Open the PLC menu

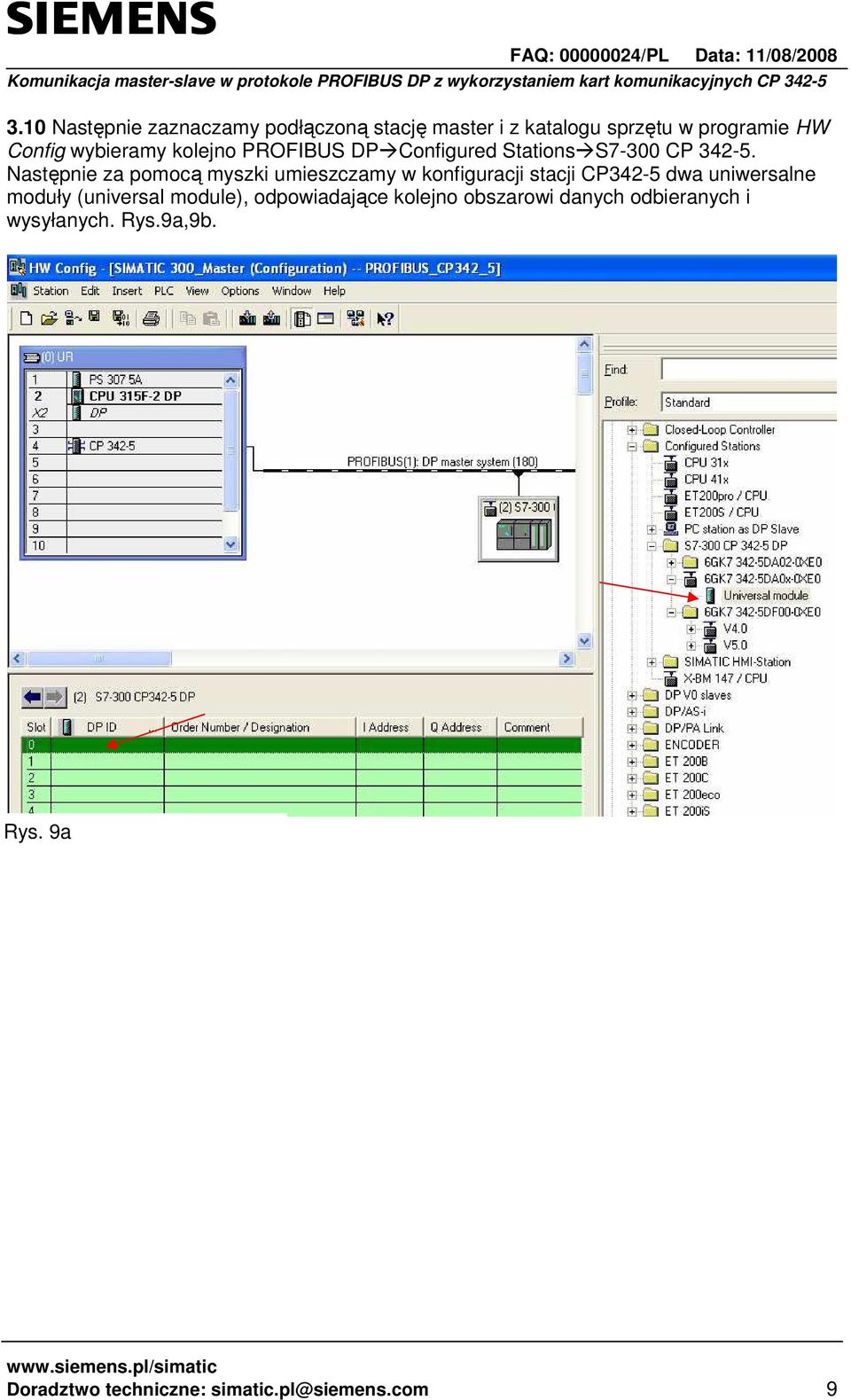pos(164,291)
